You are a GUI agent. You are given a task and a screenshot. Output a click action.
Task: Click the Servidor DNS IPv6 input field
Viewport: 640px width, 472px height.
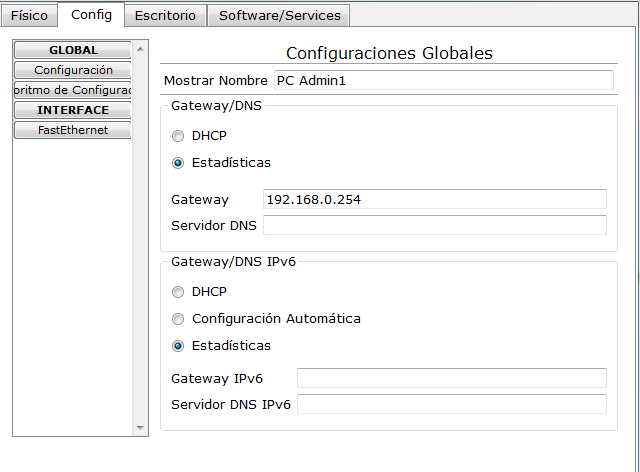(451, 404)
